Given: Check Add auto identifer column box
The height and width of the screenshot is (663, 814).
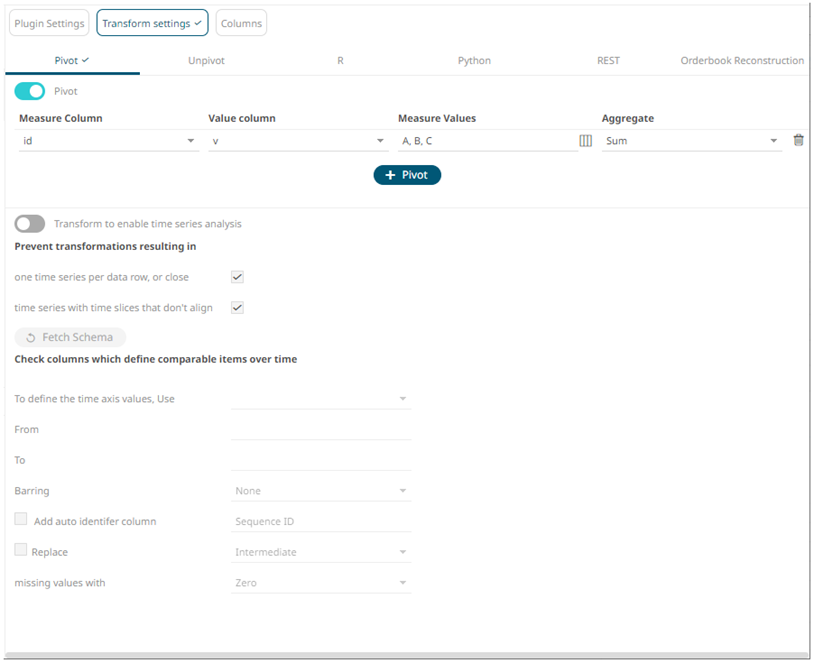Looking at the screenshot, I should [21, 519].
